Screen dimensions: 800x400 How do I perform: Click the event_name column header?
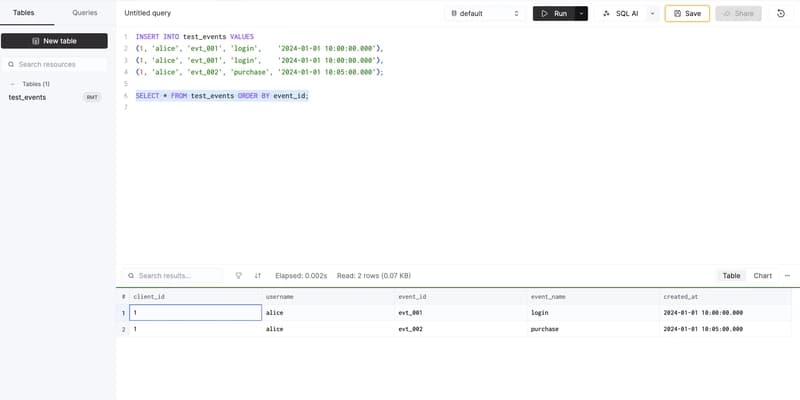[x=593, y=296]
